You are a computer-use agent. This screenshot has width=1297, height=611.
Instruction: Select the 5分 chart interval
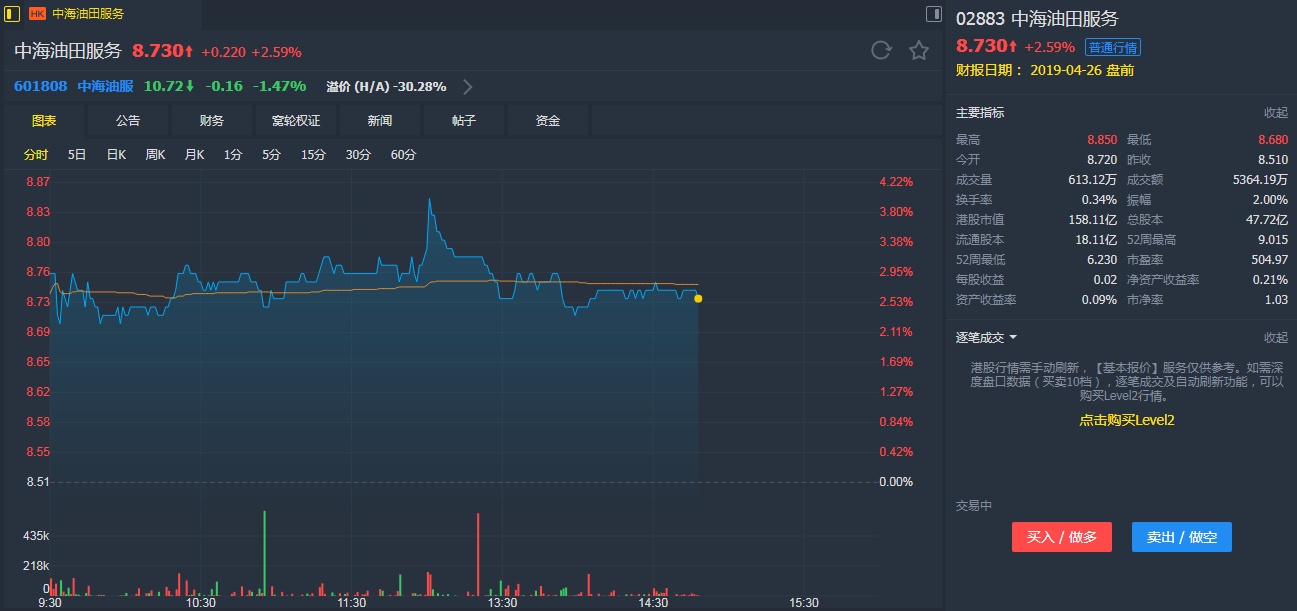[271, 155]
